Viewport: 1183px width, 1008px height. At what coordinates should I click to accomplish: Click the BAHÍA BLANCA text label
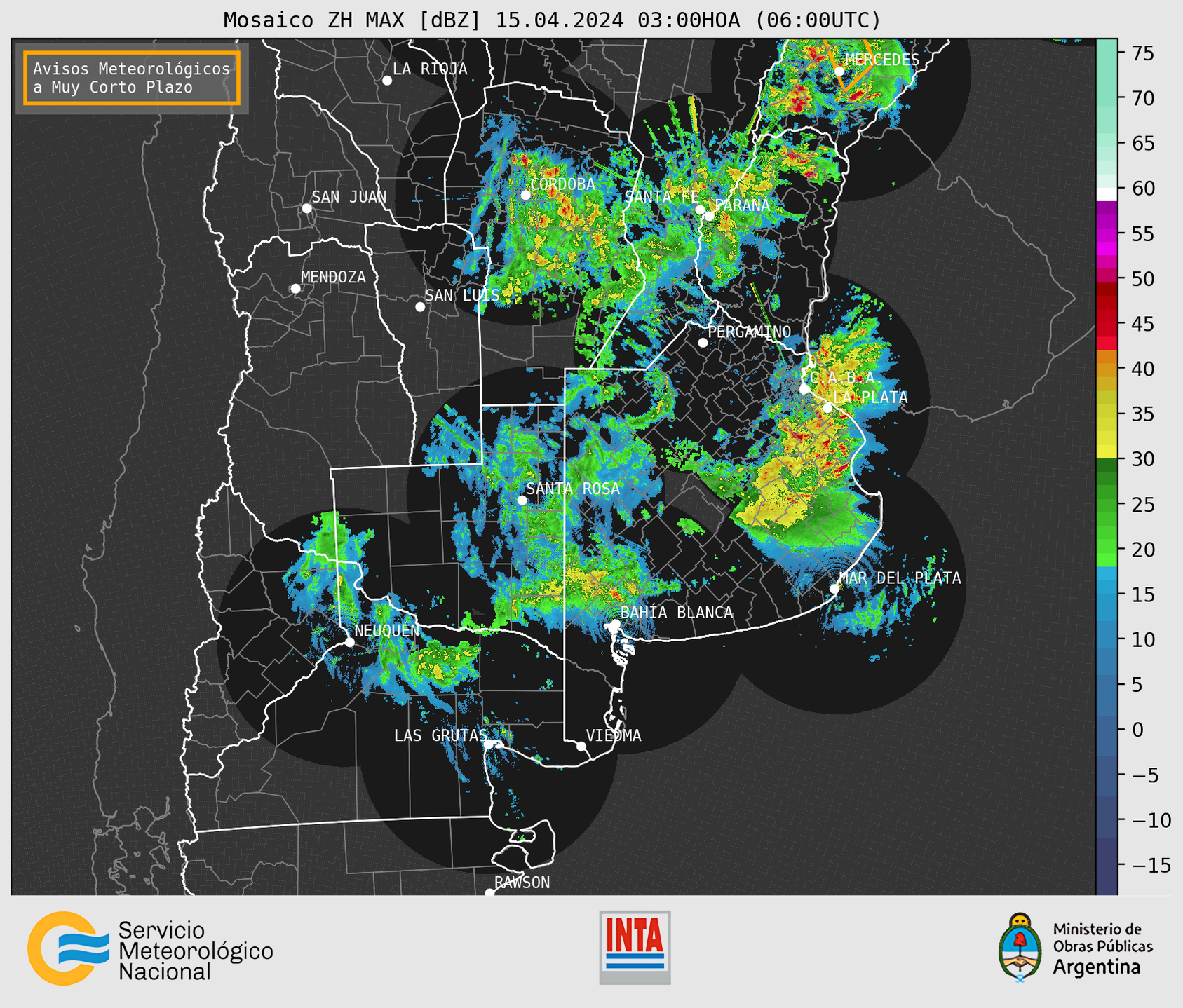pyautogui.click(x=677, y=612)
